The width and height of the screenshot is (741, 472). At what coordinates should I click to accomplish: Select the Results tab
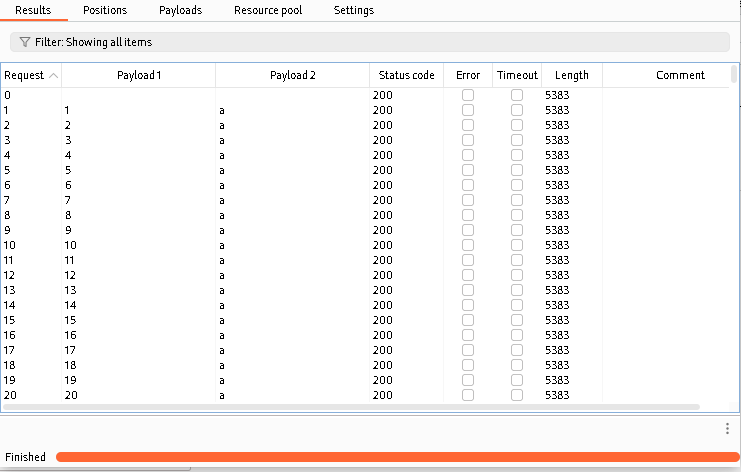click(33, 10)
